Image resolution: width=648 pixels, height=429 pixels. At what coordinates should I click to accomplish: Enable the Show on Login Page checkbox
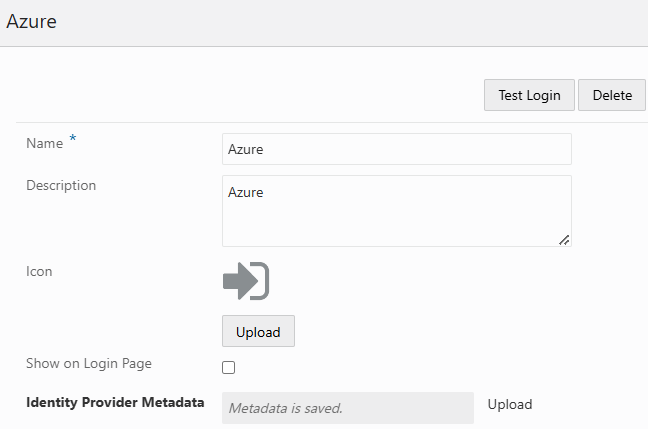(229, 367)
